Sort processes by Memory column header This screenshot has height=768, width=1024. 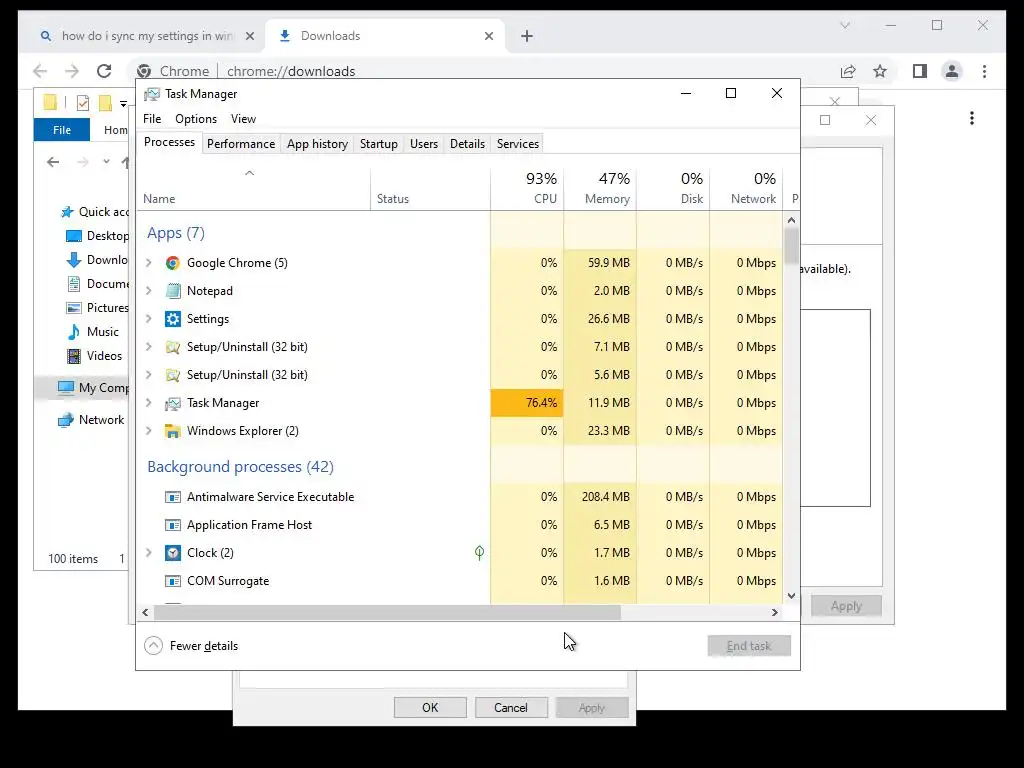point(600,188)
